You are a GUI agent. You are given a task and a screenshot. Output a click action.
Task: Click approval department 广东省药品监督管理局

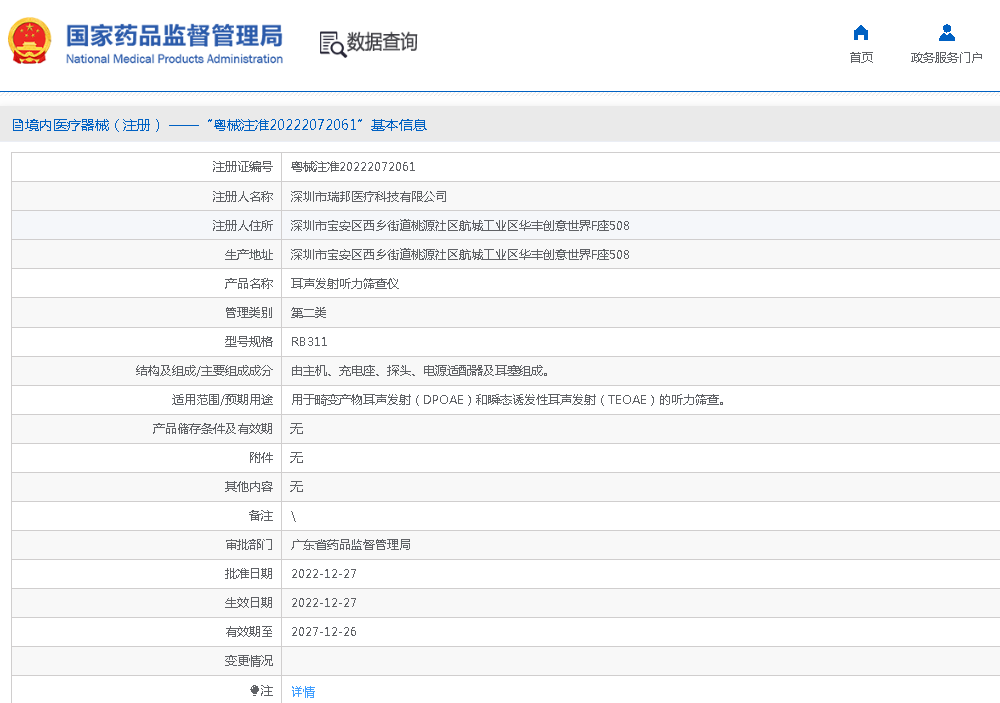(350, 545)
